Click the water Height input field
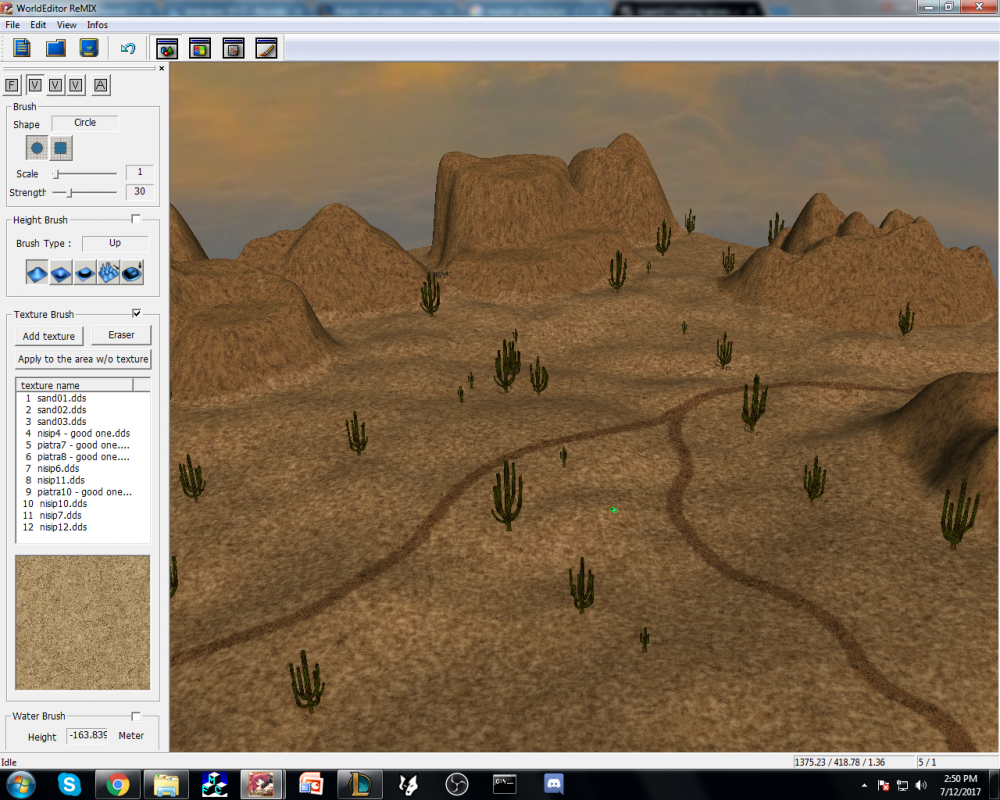This screenshot has width=1000, height=800. 87,736
